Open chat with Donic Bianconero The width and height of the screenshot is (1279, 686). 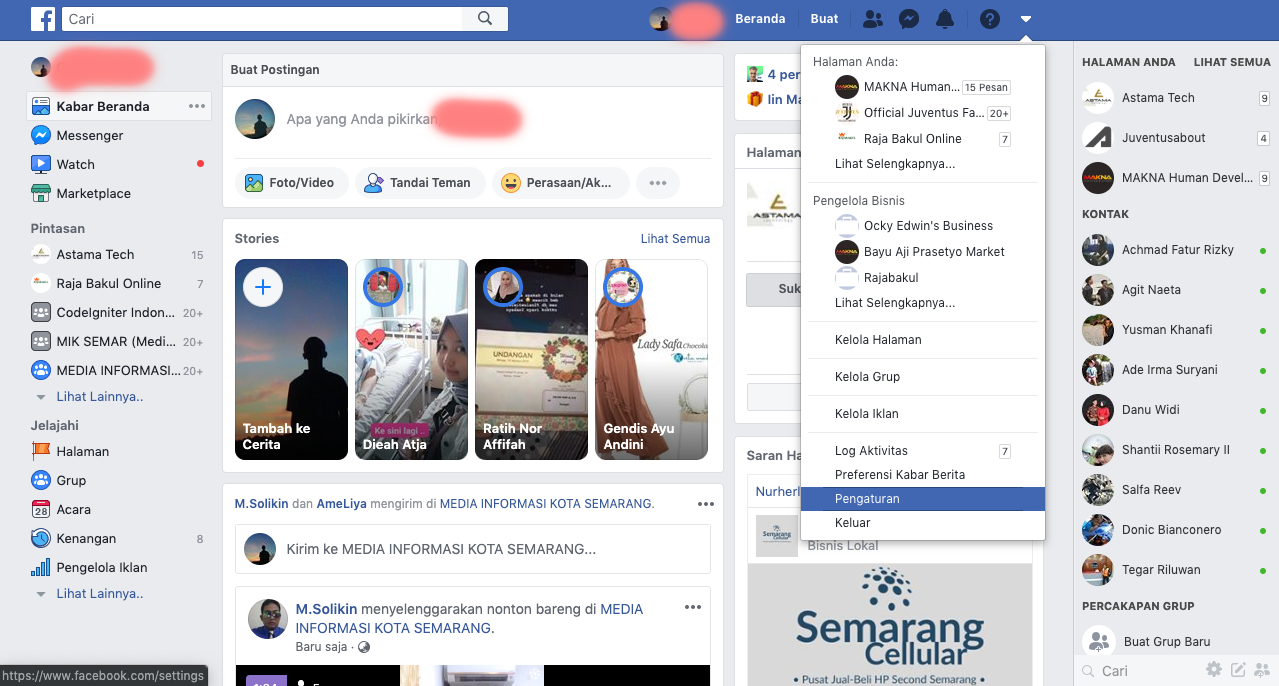tap(1176, 529)
